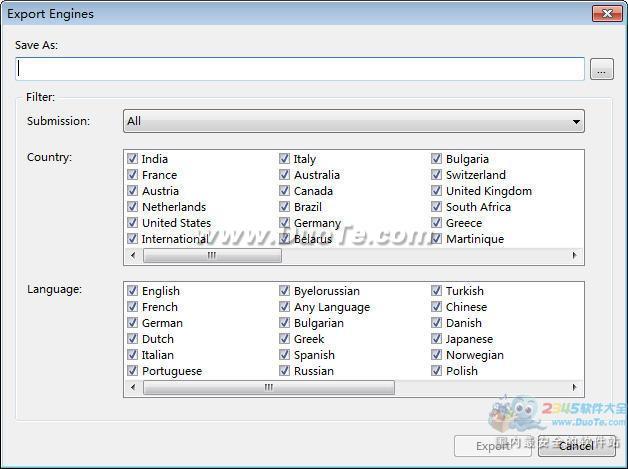Disable the Switzerland country checkbox

[x=437, y=175]
